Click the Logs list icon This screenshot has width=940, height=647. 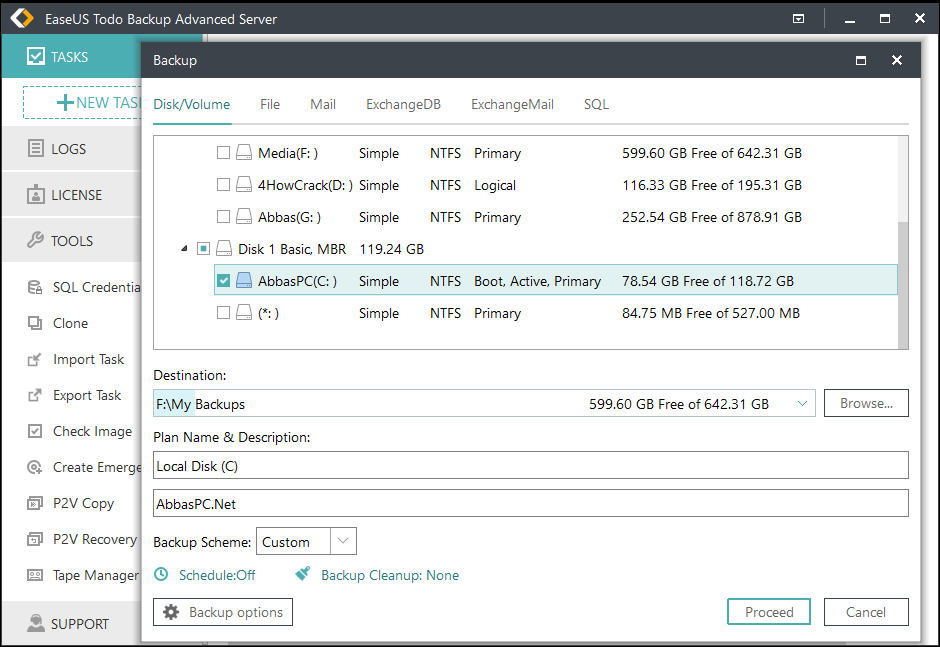35,148
